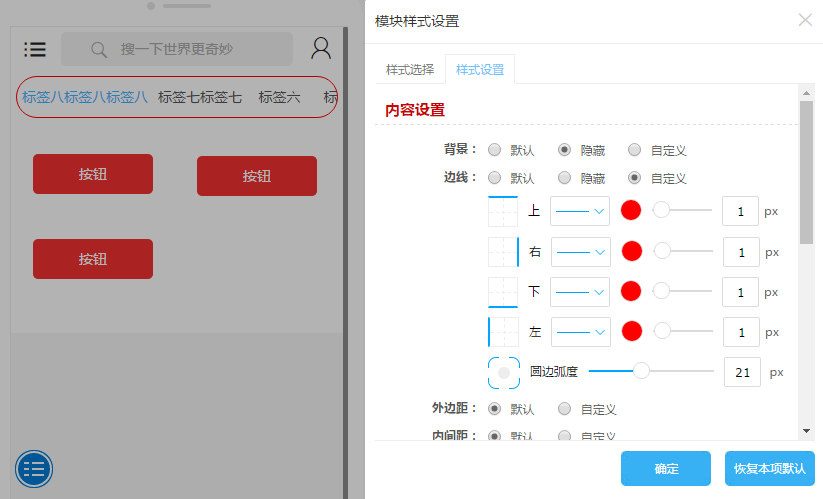This screenshot has height=499, width=823.
Task: Open the 左 border line style dropdown
Action: [x=581, y=332]
